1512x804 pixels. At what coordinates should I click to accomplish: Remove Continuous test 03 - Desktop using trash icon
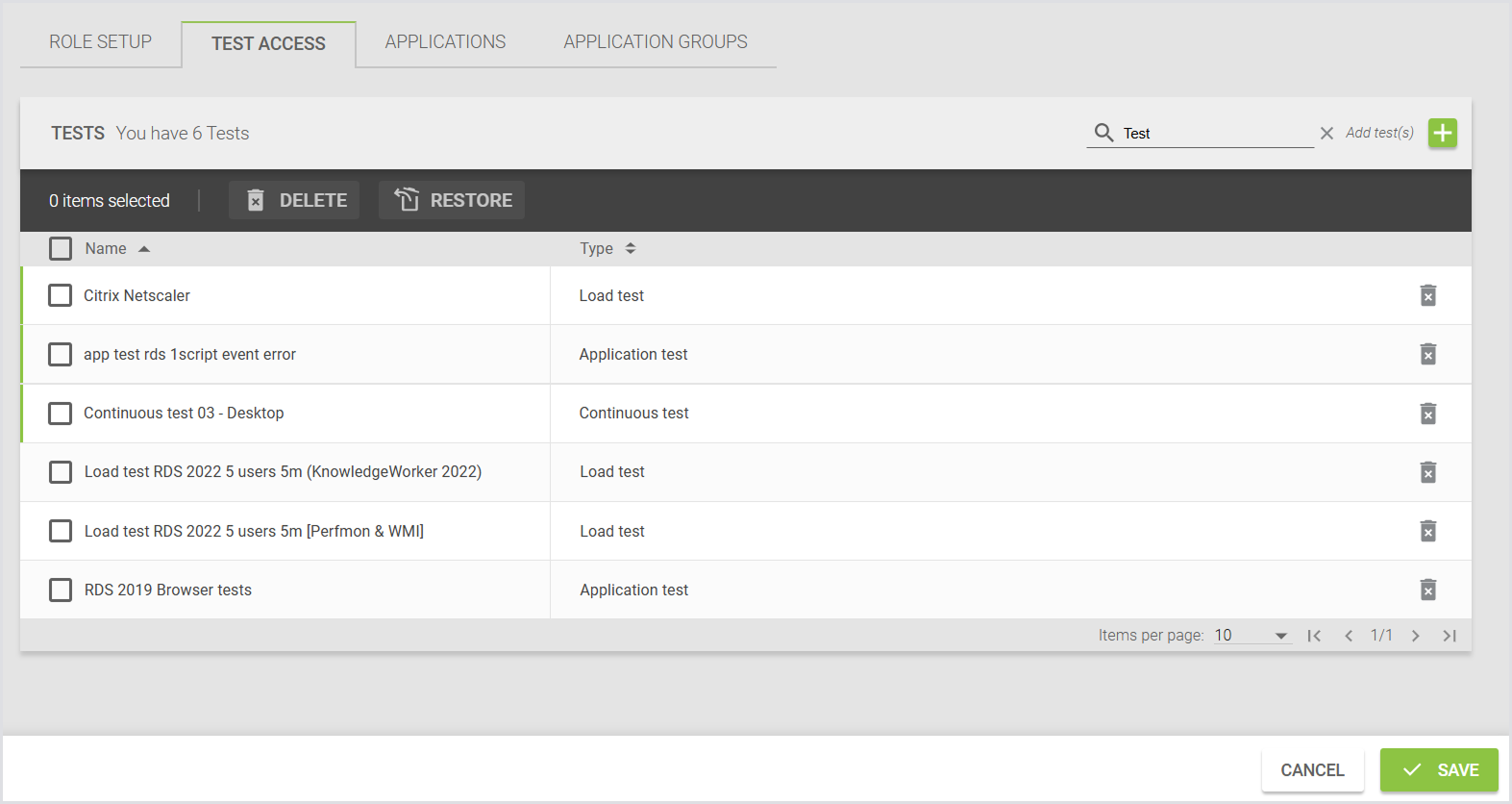coord(1427,414)
